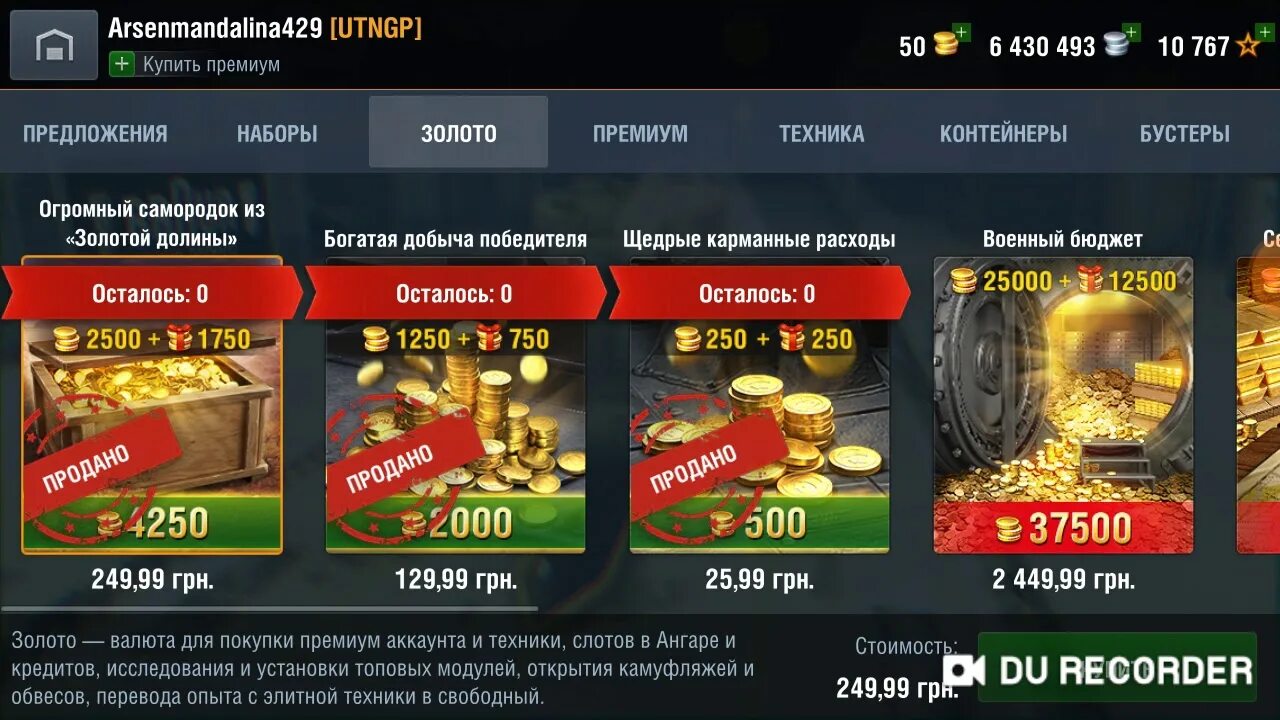
Task: Tap the DU Recorder camera icon
Action: point(964,669)
